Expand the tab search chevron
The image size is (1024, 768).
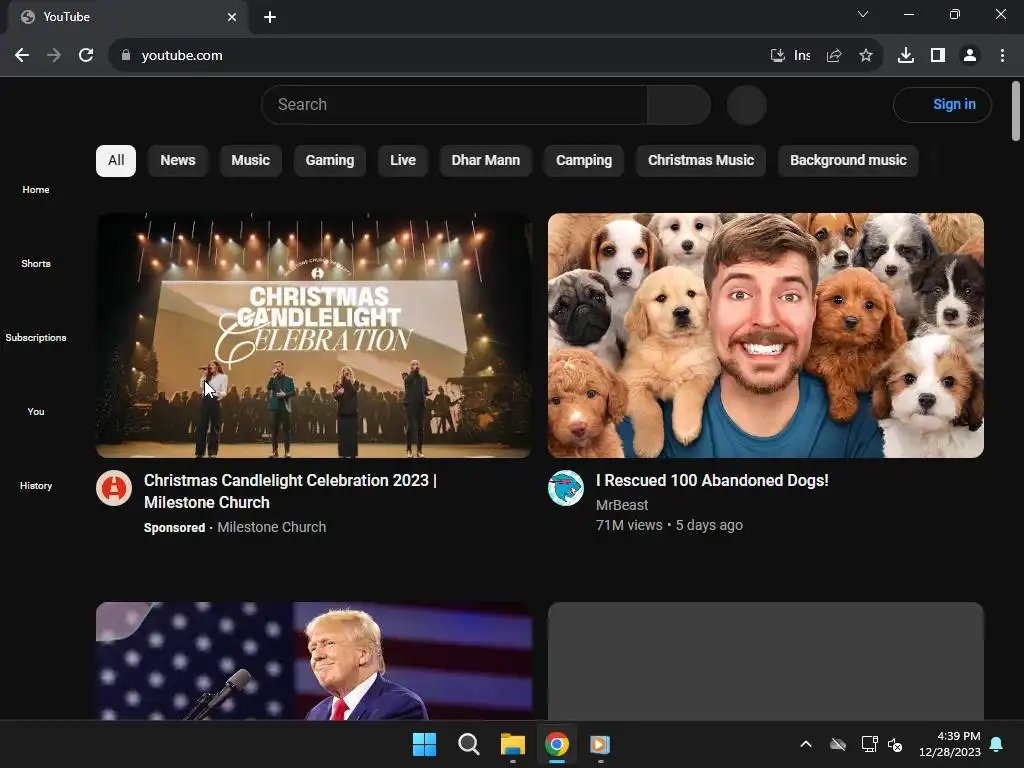coord(863,14)
